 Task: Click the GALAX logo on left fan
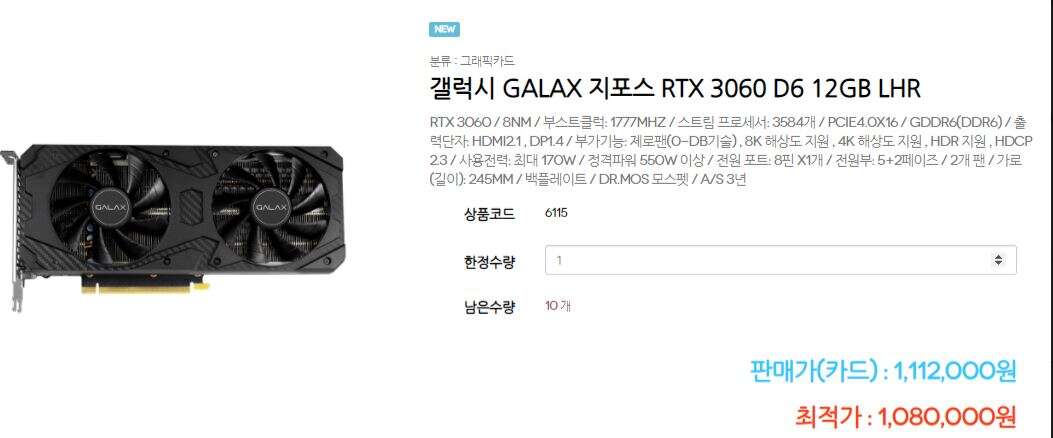[x=109, y=207]
